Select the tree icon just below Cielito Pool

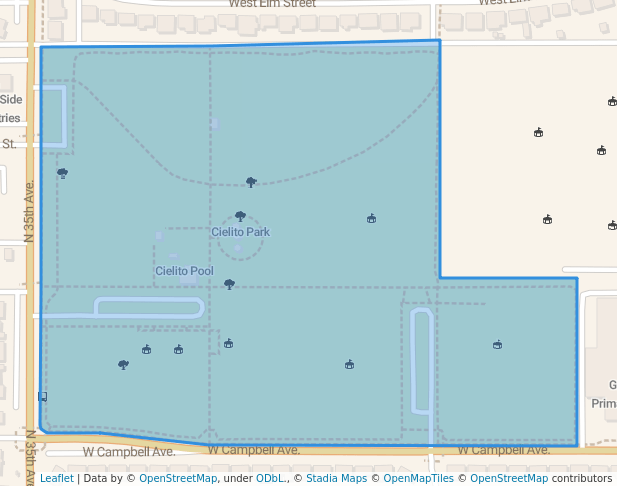pyautogui.click(x=229, y=284)
